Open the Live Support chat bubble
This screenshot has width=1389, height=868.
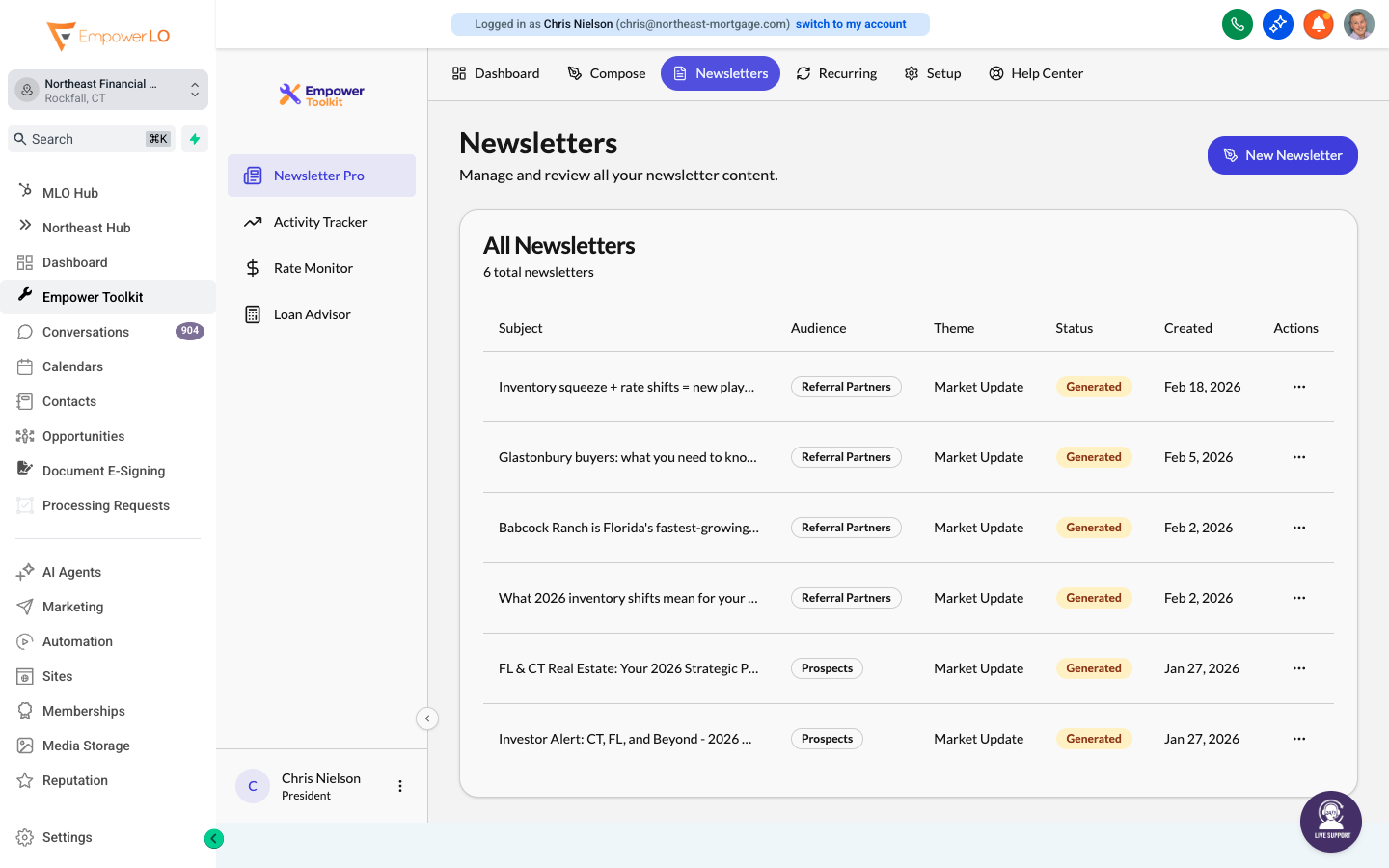[1331, 822]
